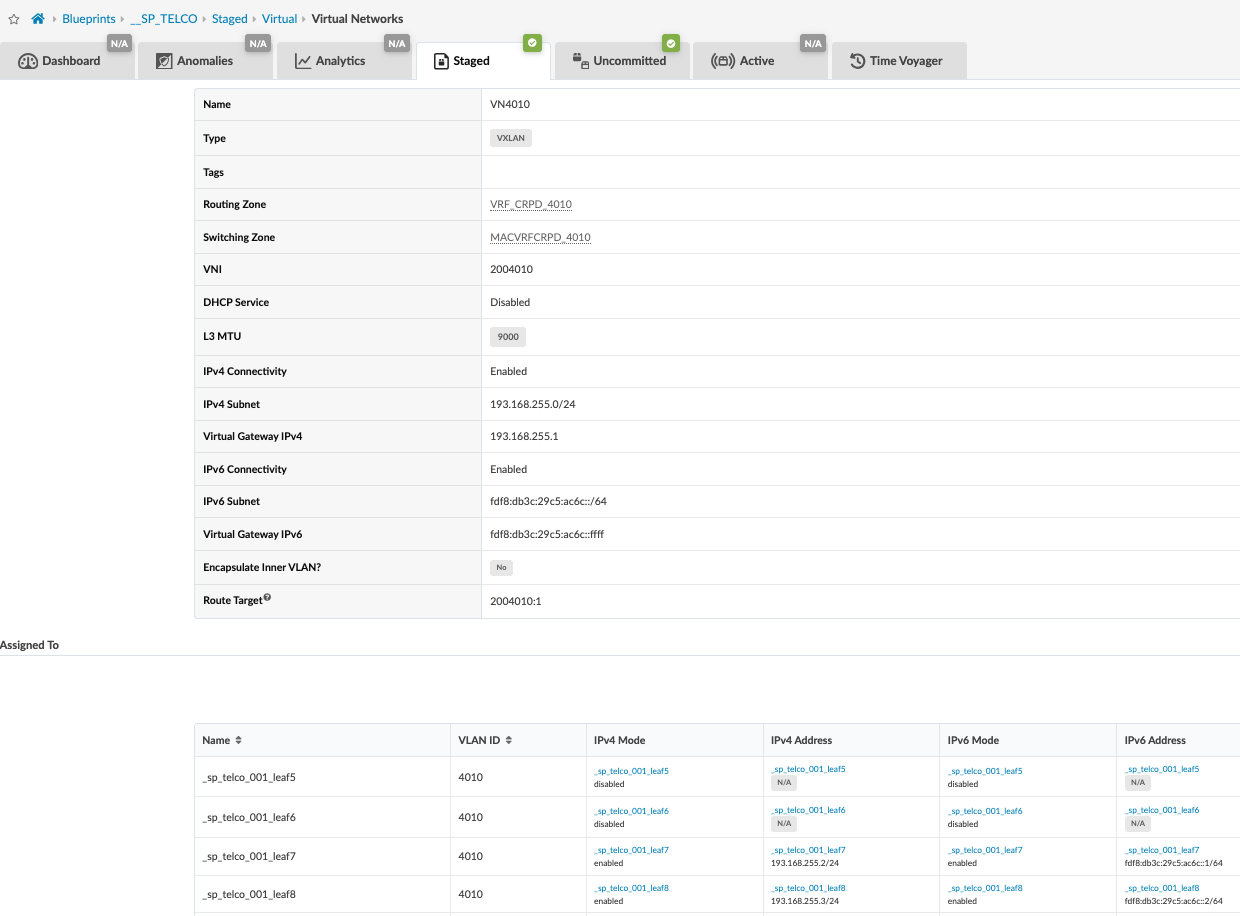The height and width of the screenshot is (916, 1240).
Task: Click the help icon next to Route Target
Action: coord(267,599)
